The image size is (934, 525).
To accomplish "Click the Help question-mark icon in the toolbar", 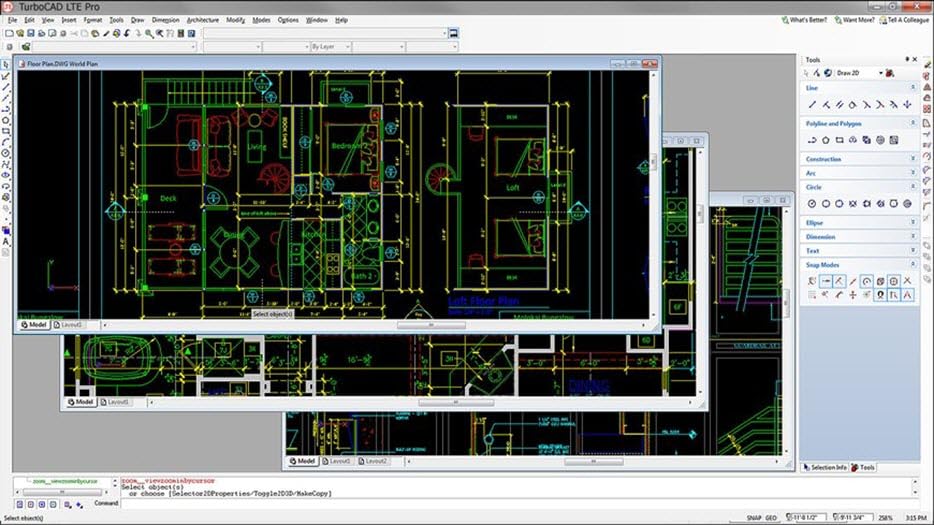I will [x=192, y=33].
